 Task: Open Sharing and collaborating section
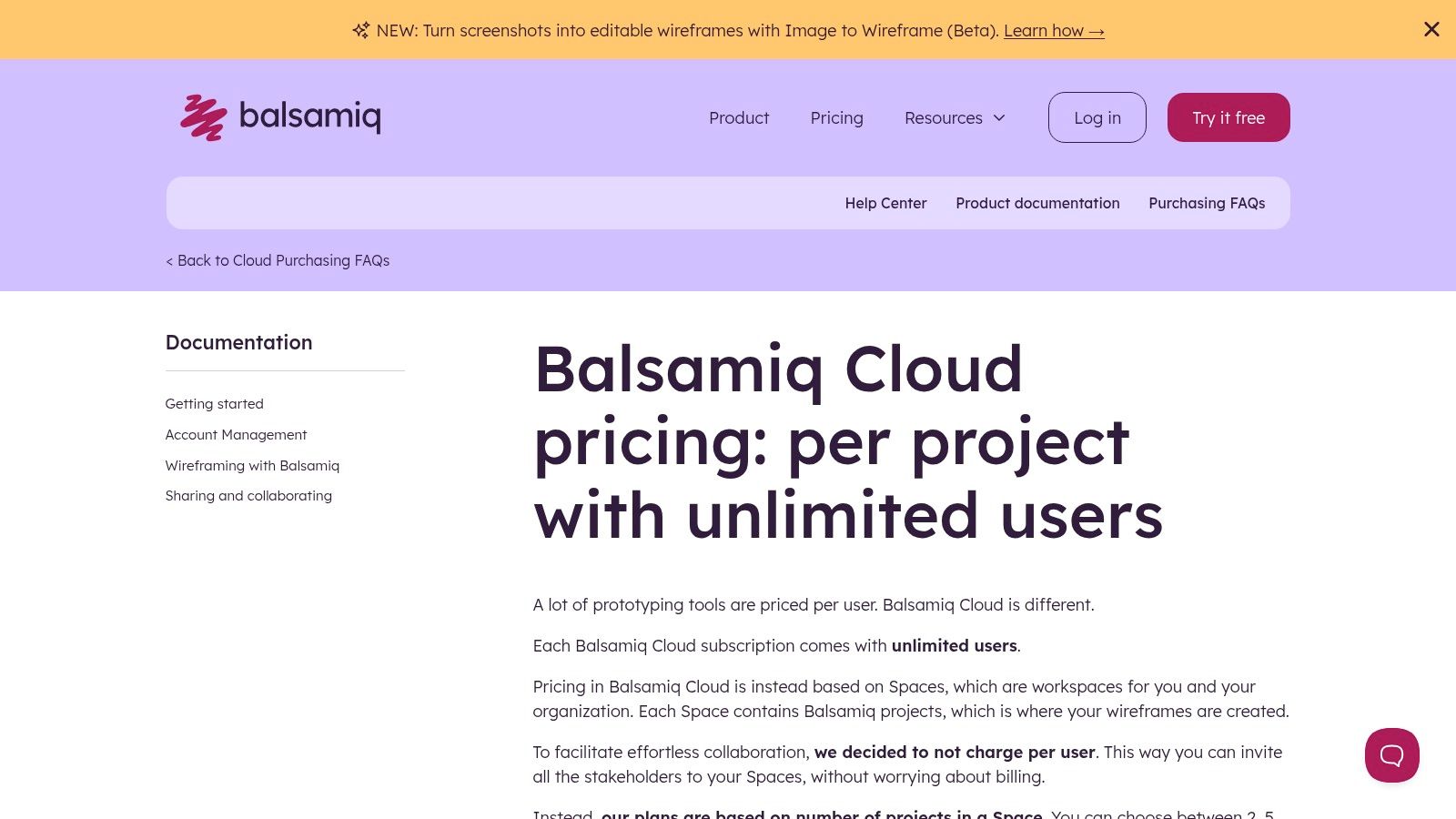tap(248, 496)
